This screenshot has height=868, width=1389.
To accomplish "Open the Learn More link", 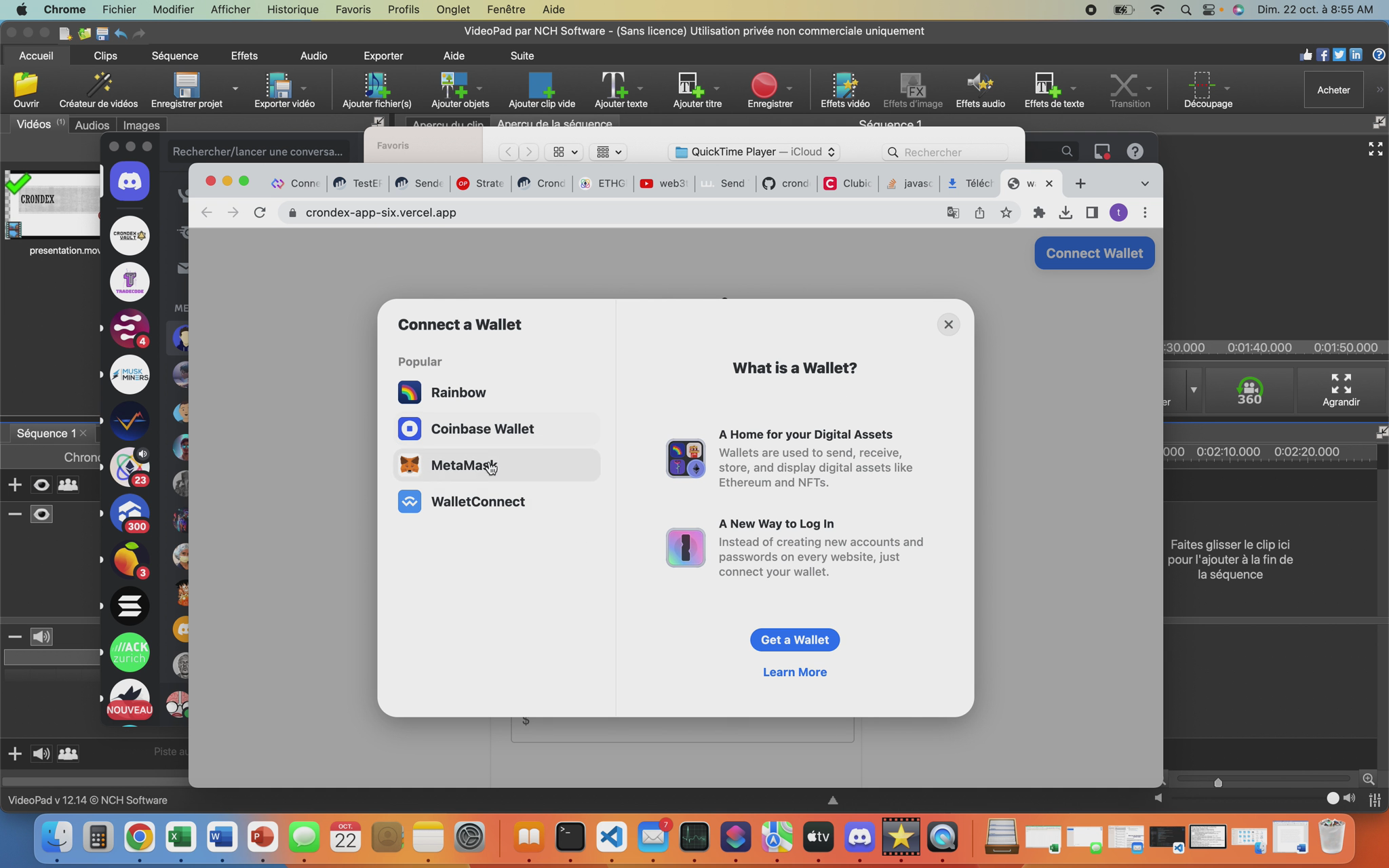I will (794, 672).
